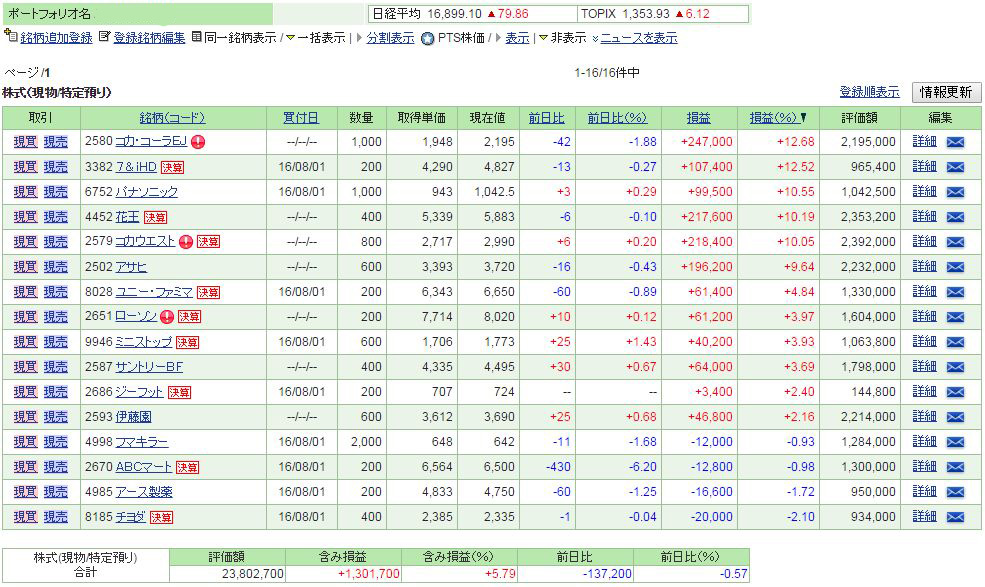Click mail icon in フマキラー row

pyautogui.click(x=955, y=442)
